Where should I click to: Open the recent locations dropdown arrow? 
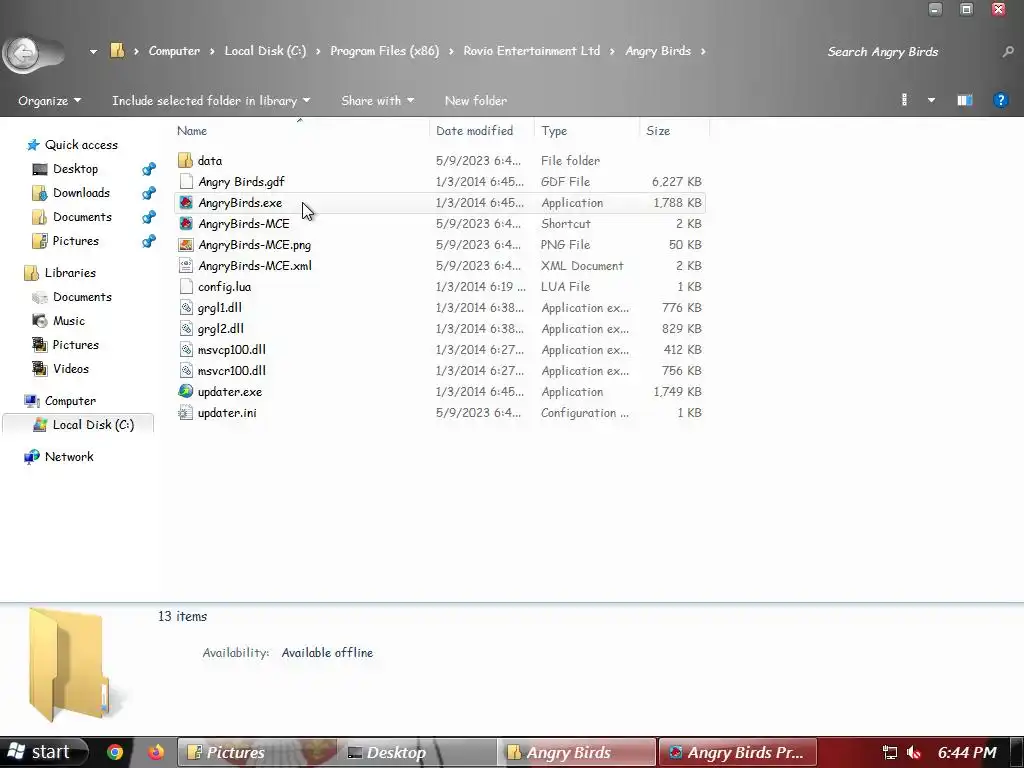[x=93, y=52]
